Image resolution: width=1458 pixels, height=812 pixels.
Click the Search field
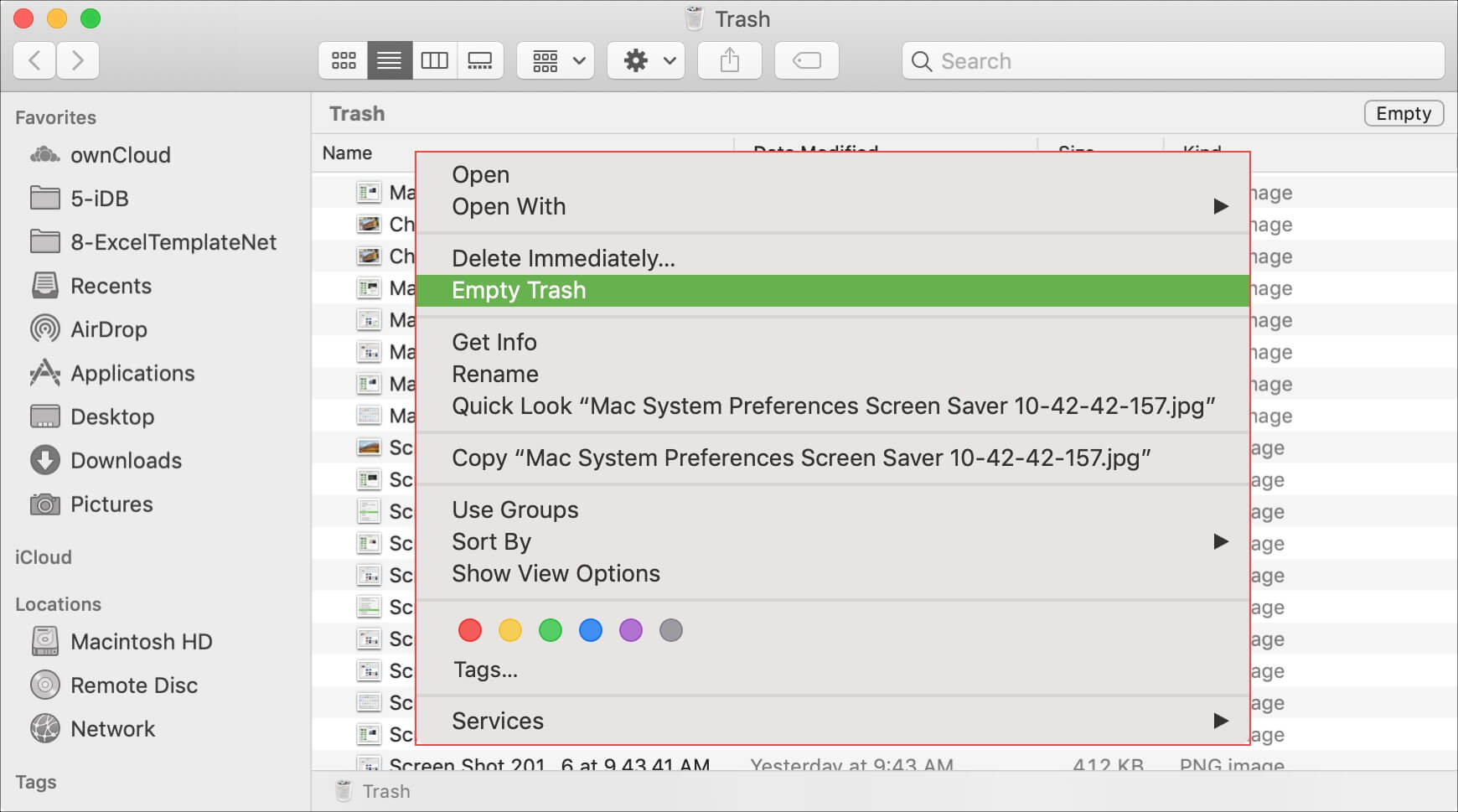click(1173, 61)
